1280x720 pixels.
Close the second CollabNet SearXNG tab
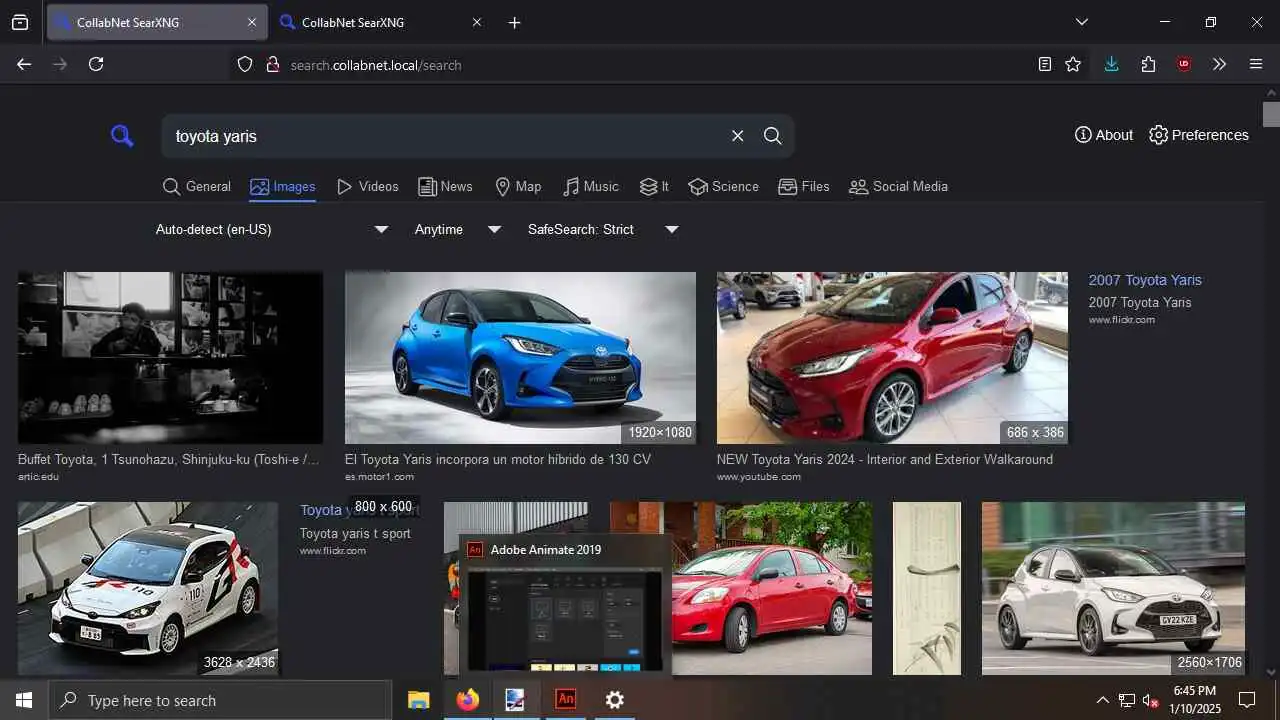coord(476,22)
